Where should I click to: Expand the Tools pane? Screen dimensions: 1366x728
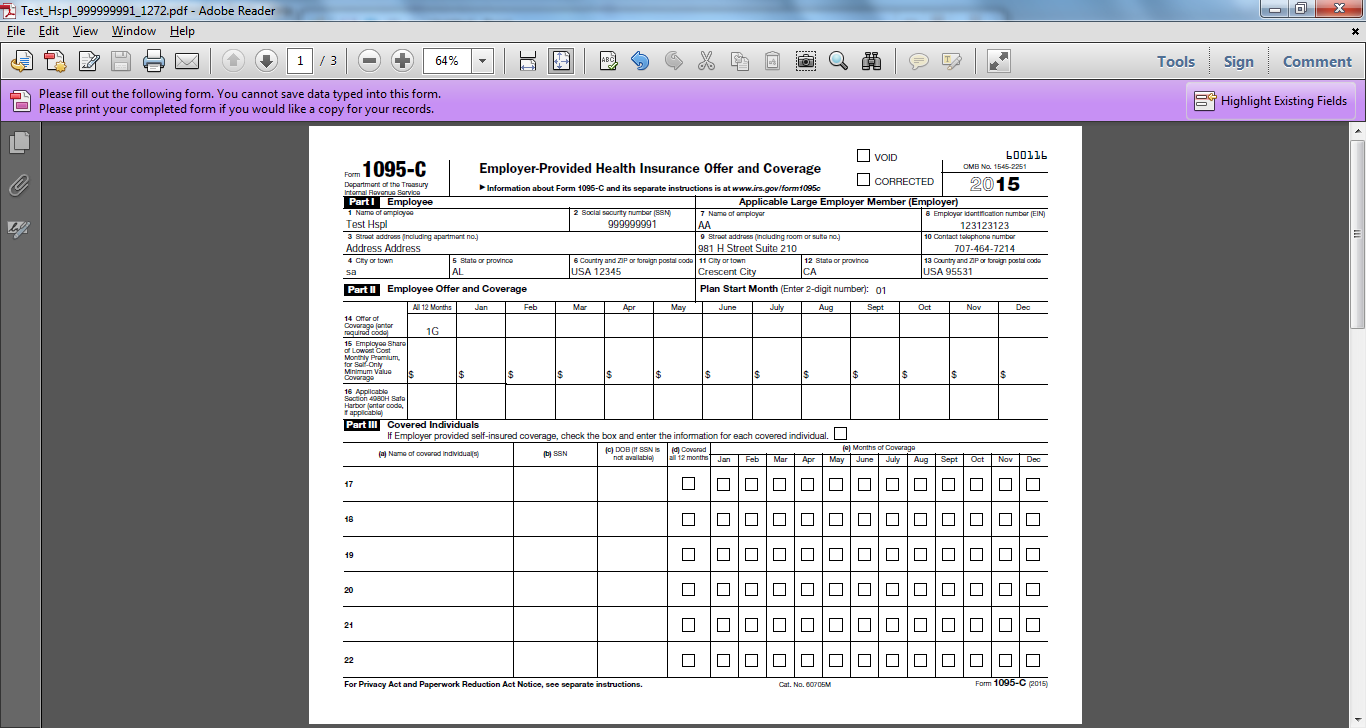1176,61
